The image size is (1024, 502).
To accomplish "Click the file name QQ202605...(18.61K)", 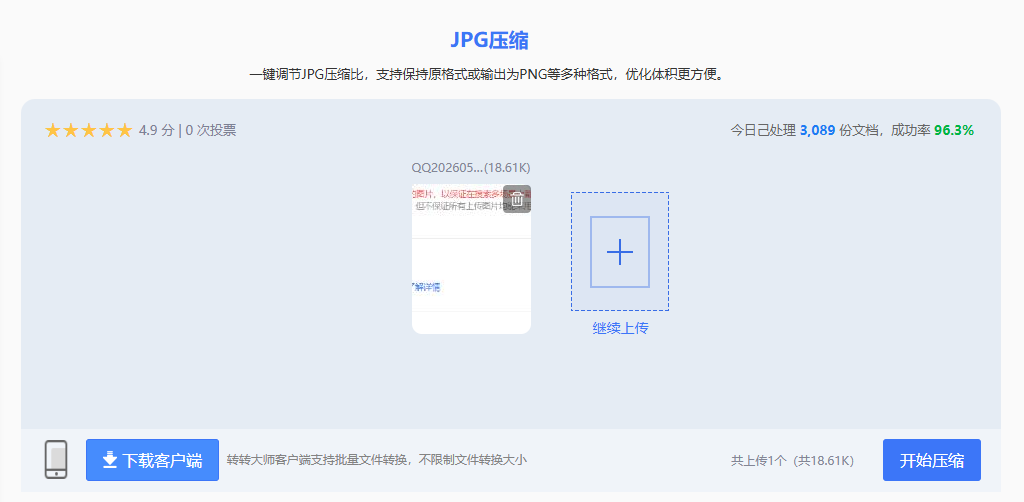I will point(471,168).
